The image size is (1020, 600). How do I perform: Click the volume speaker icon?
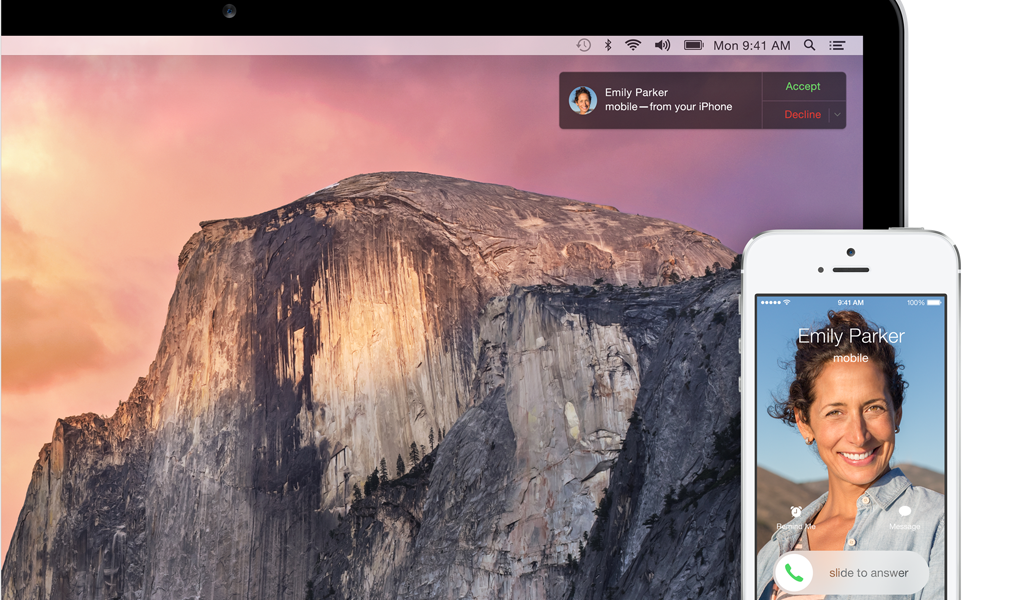662,45
